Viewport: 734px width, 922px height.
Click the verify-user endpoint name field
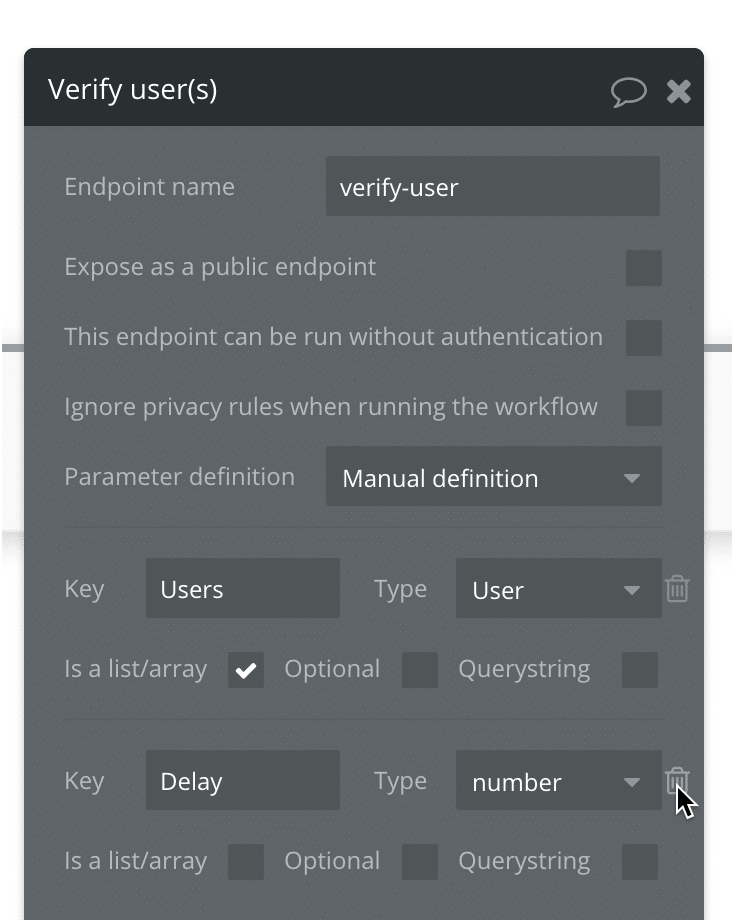click(492, 186)
